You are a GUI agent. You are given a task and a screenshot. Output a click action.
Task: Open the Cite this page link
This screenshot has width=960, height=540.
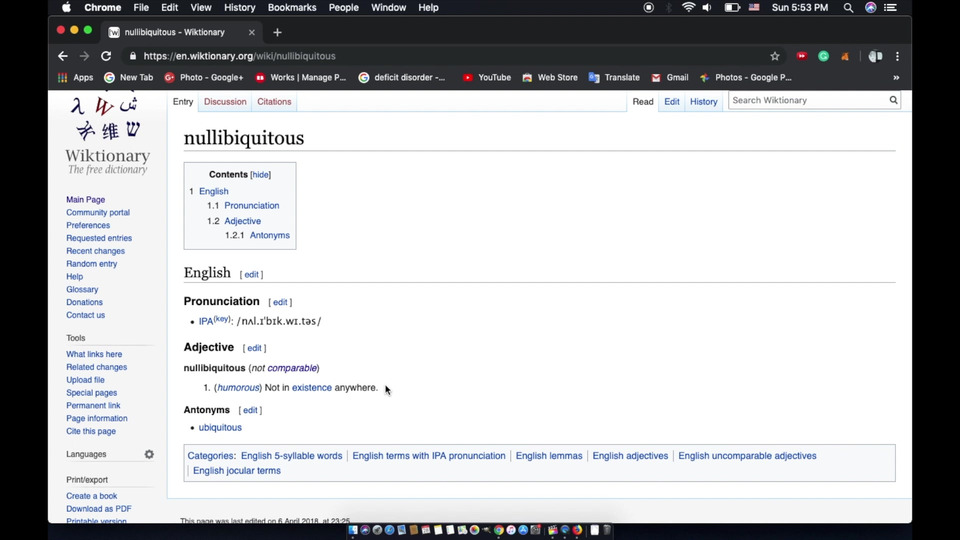coord(91,431)
